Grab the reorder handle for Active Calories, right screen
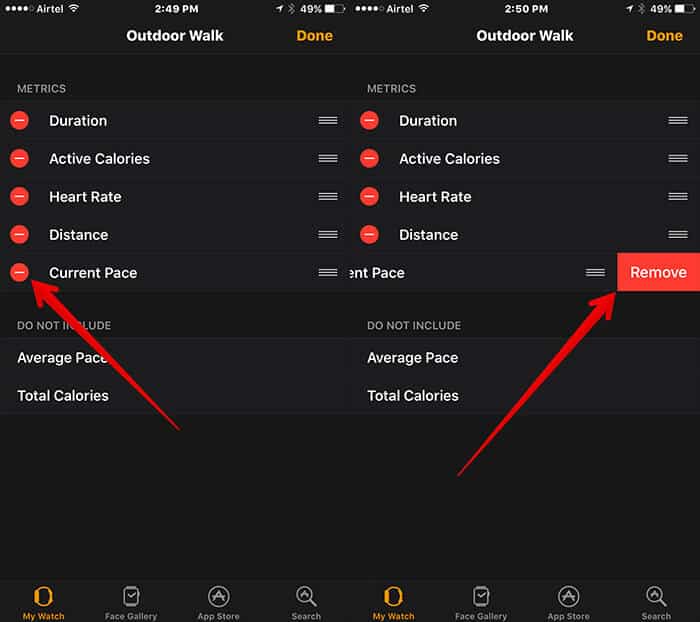The image size is (700, 622). pyautogui.click(x=678, y=159)
